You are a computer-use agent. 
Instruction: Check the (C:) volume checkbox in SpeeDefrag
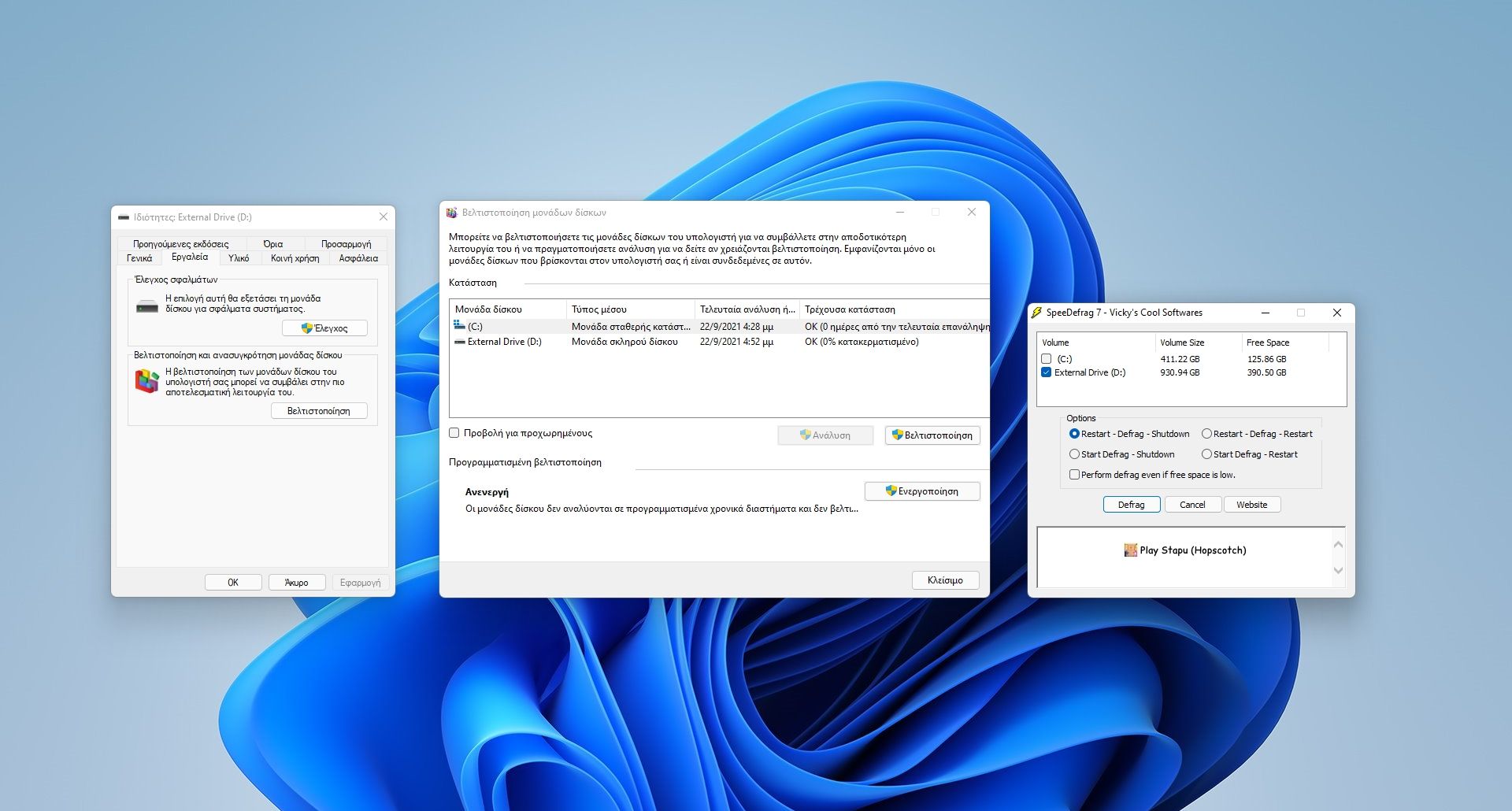click(1046, 359)
